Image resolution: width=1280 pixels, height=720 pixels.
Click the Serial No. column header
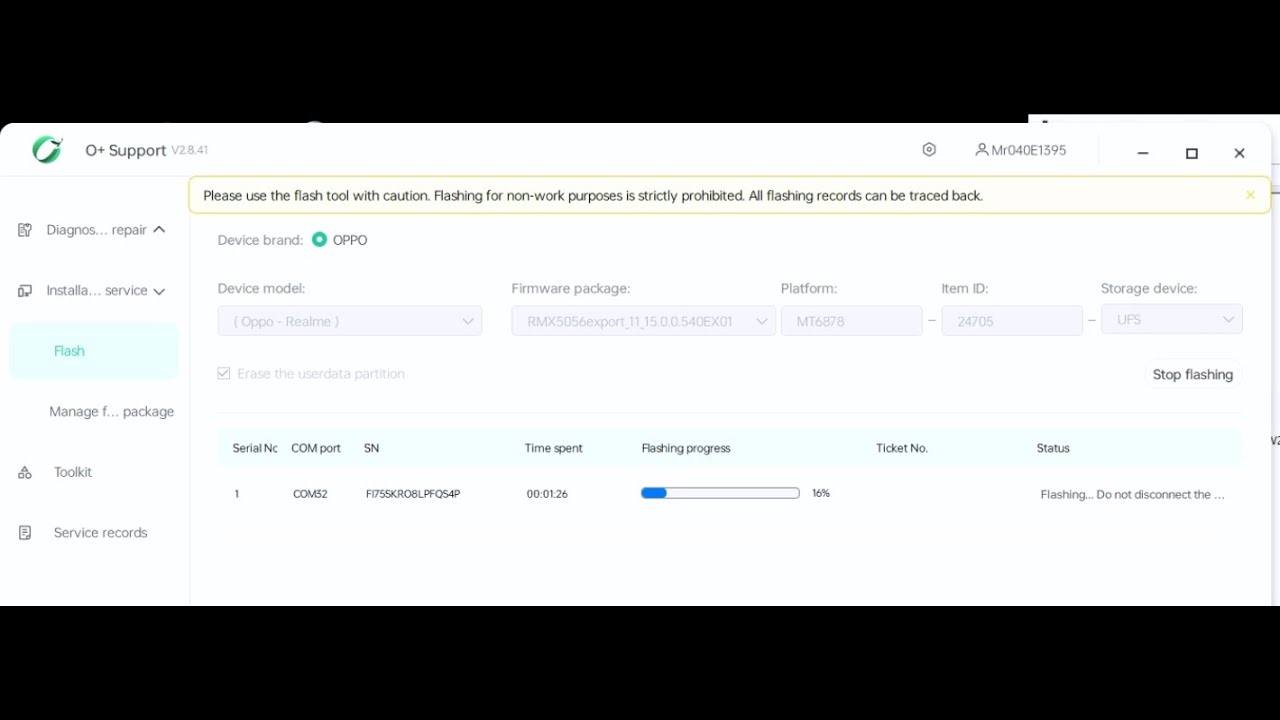(x=255, y=448)
